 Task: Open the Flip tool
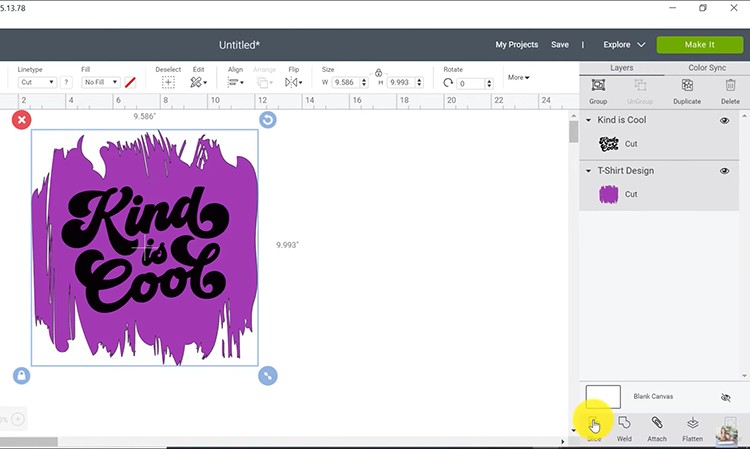pyautogui.click(x=293, y=82)
